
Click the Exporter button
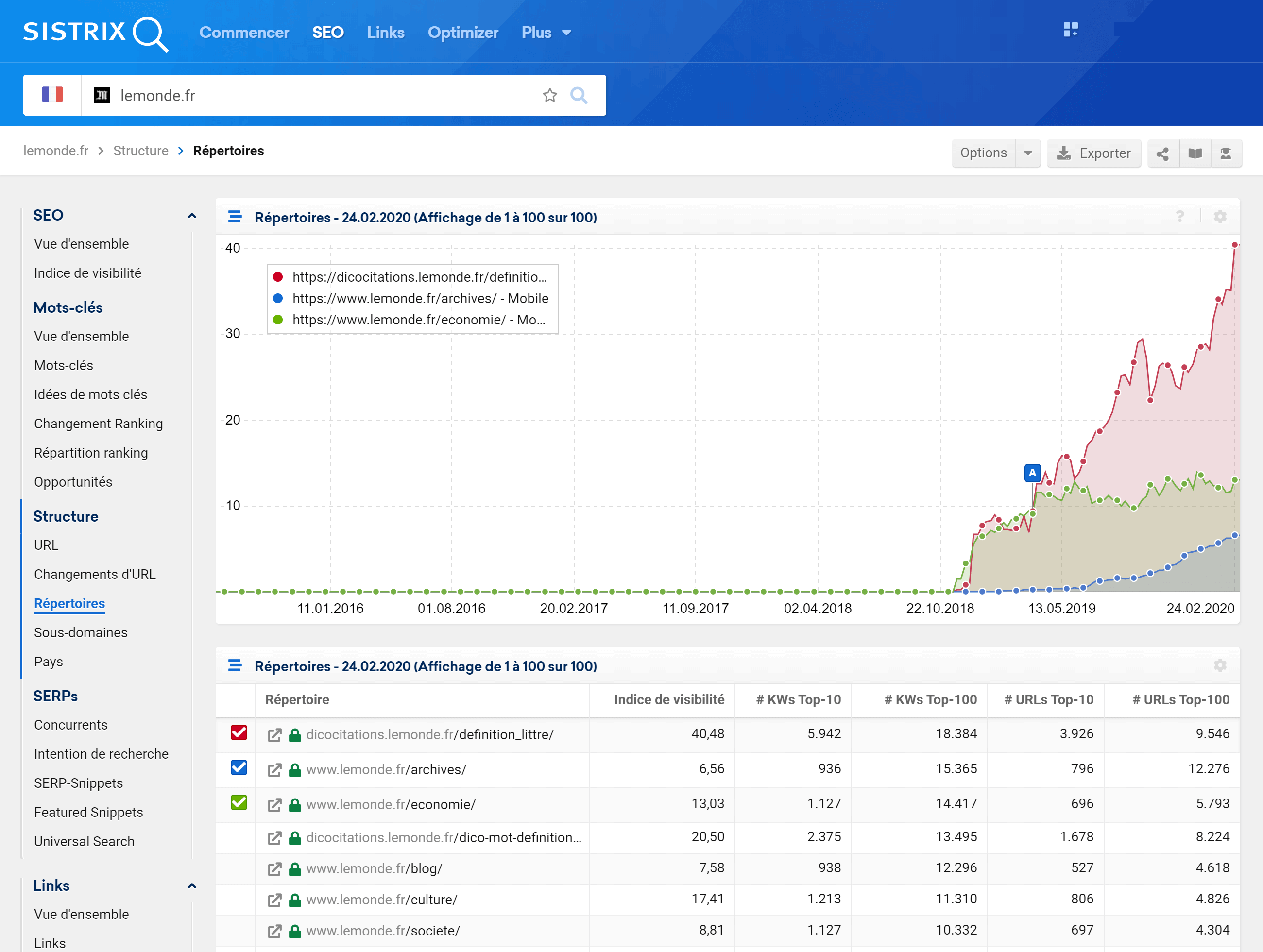[1093, 153]
